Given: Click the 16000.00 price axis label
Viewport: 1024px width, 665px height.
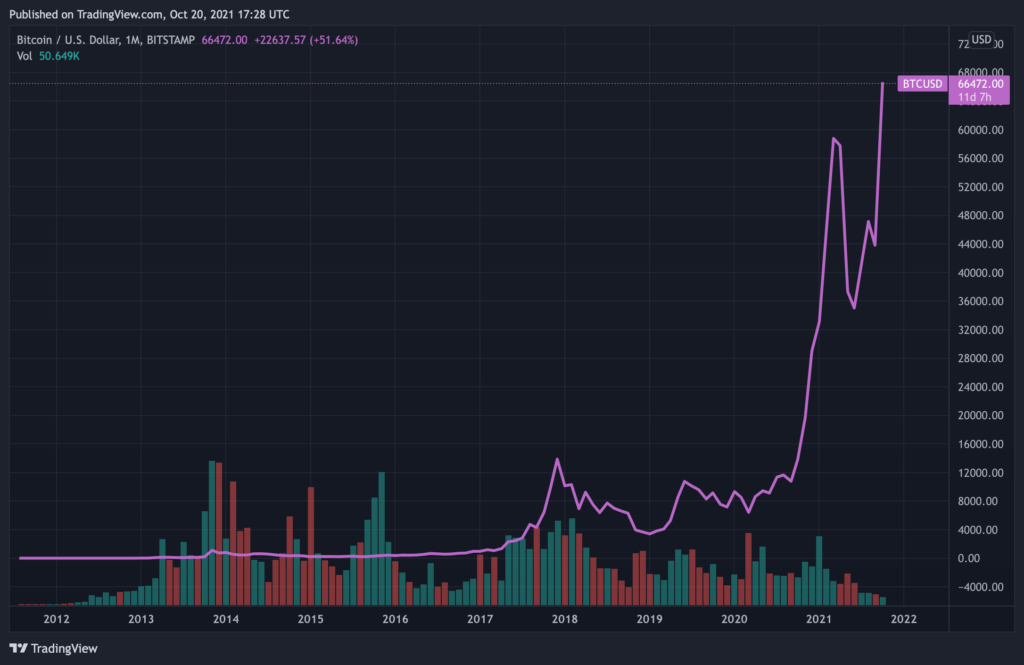Looking at the screenshot, I should click(980, 444).
